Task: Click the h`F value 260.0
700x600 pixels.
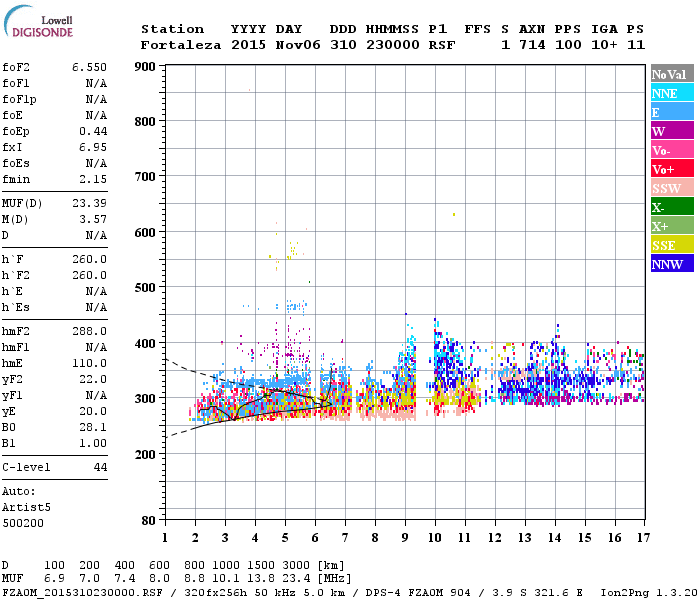Action: pyautogui.click(x=89, y=259)
